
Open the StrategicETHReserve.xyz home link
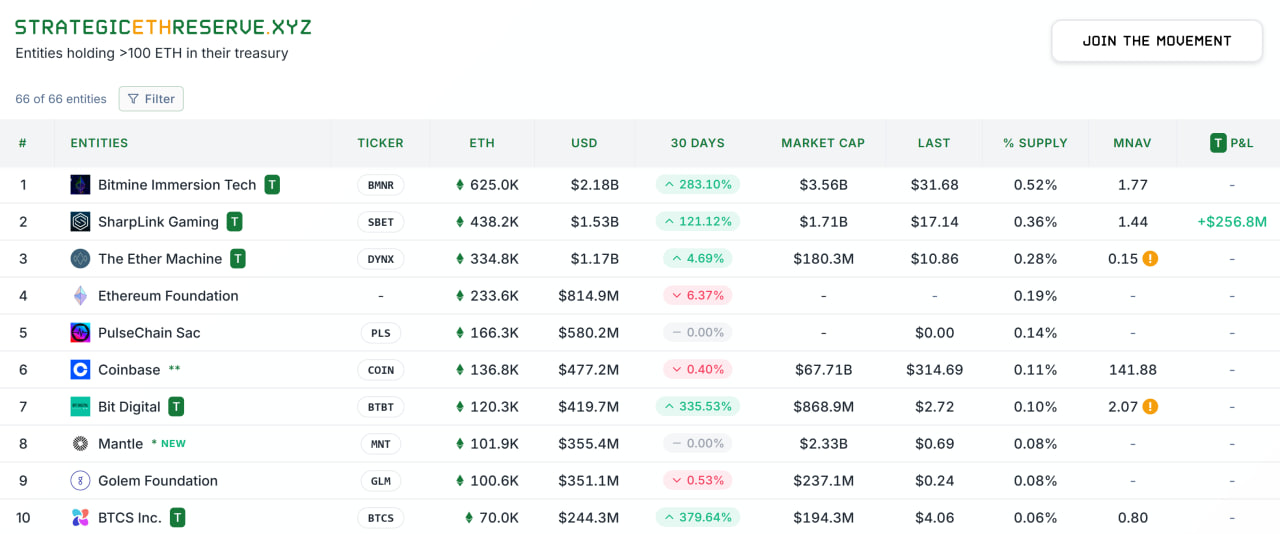click(163, 27)
